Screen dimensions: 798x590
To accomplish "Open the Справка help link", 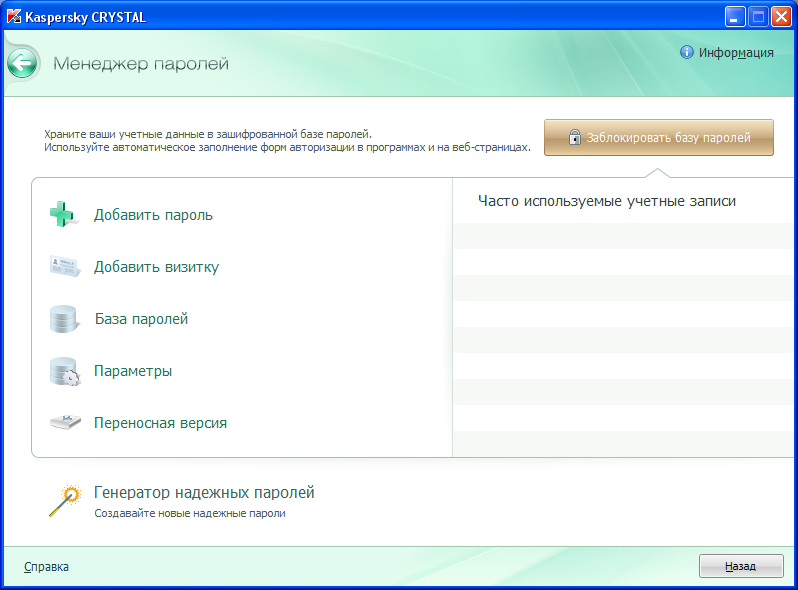I will 46,567.
